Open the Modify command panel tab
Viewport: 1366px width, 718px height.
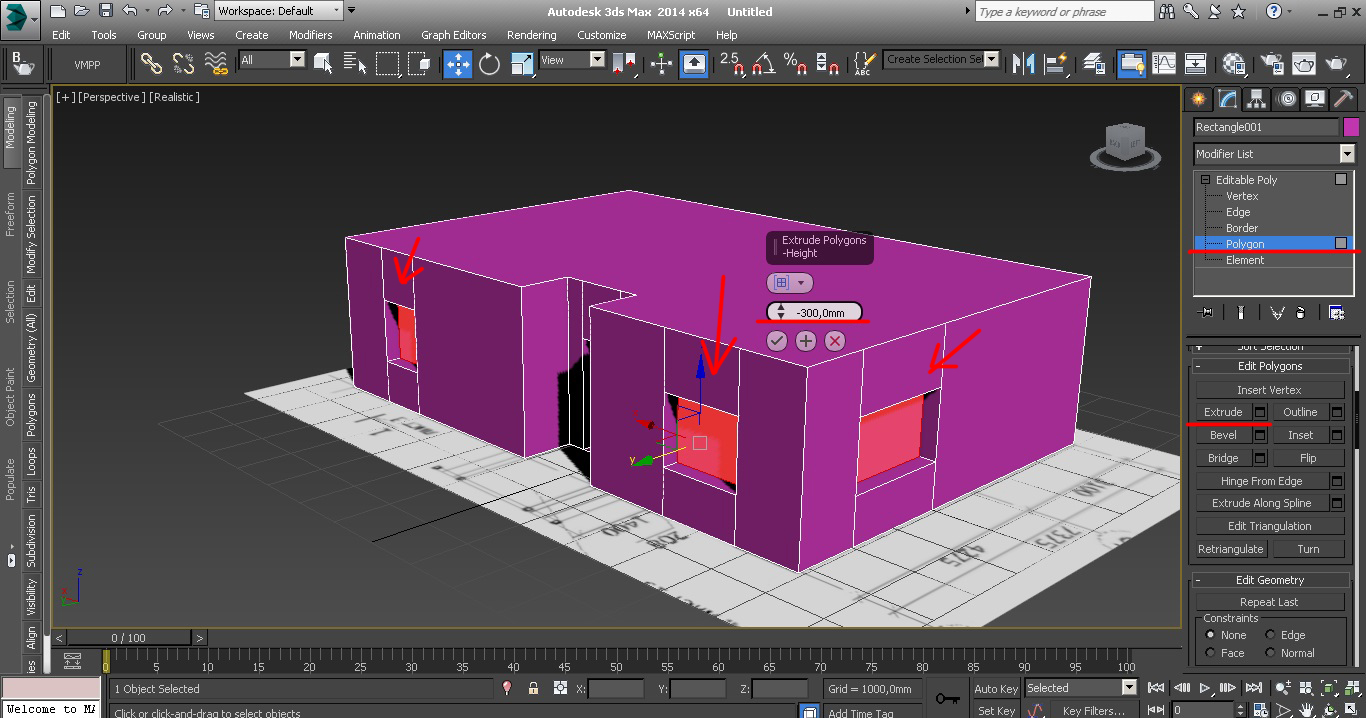coord(1227,99)
